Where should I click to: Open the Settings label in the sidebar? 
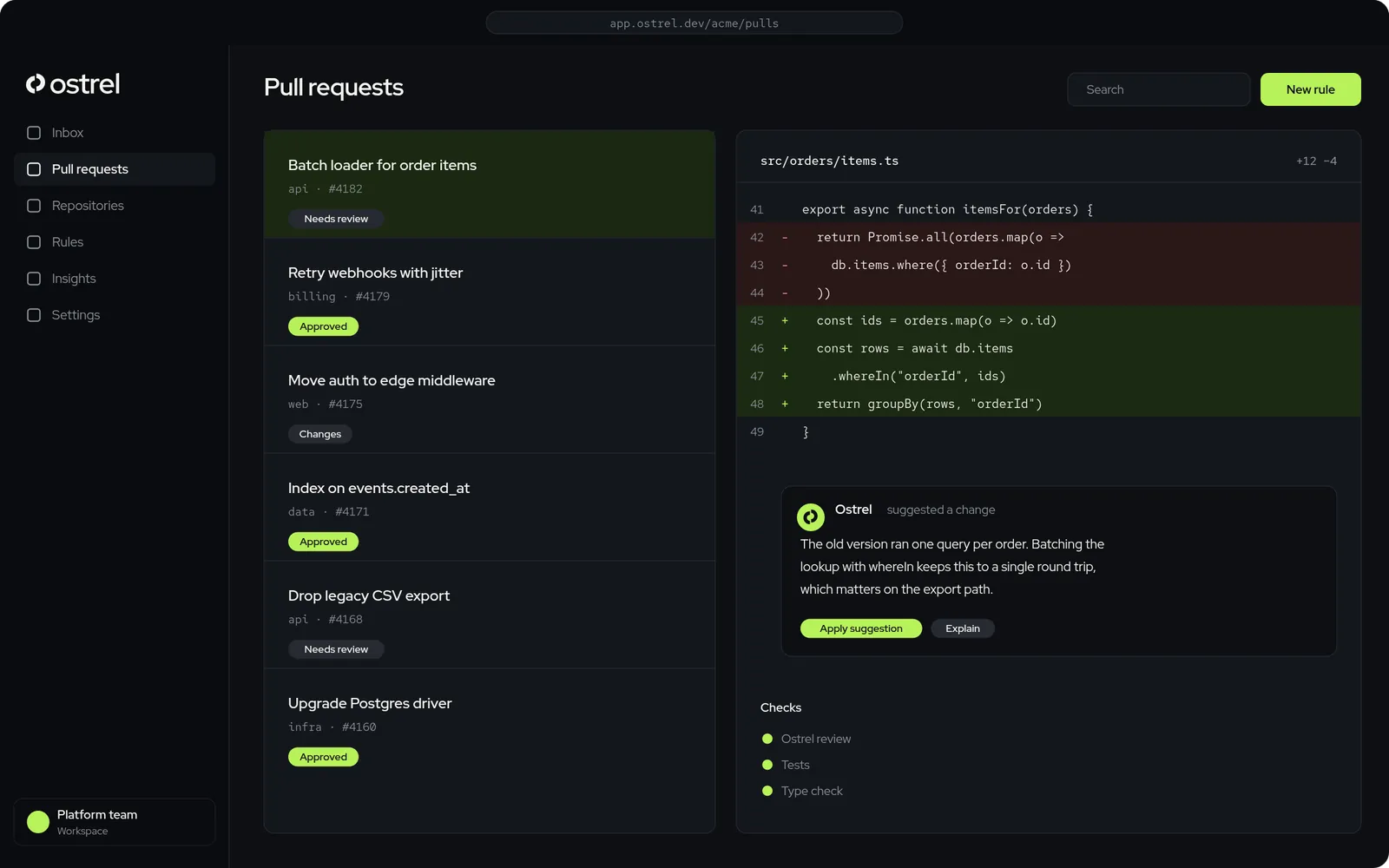pyautogui.click(x=76, y=315)
